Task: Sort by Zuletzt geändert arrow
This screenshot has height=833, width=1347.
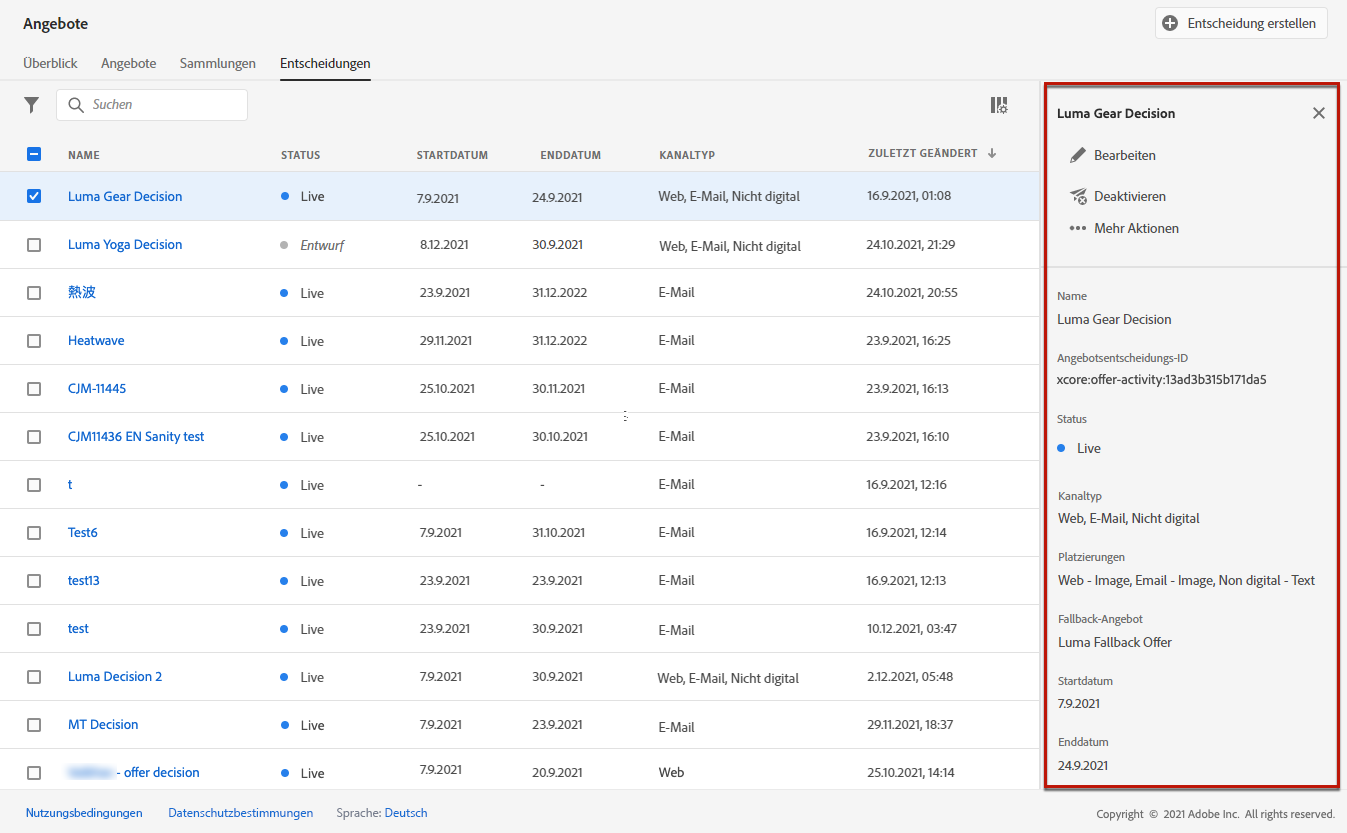Action: tap(991, 153)
